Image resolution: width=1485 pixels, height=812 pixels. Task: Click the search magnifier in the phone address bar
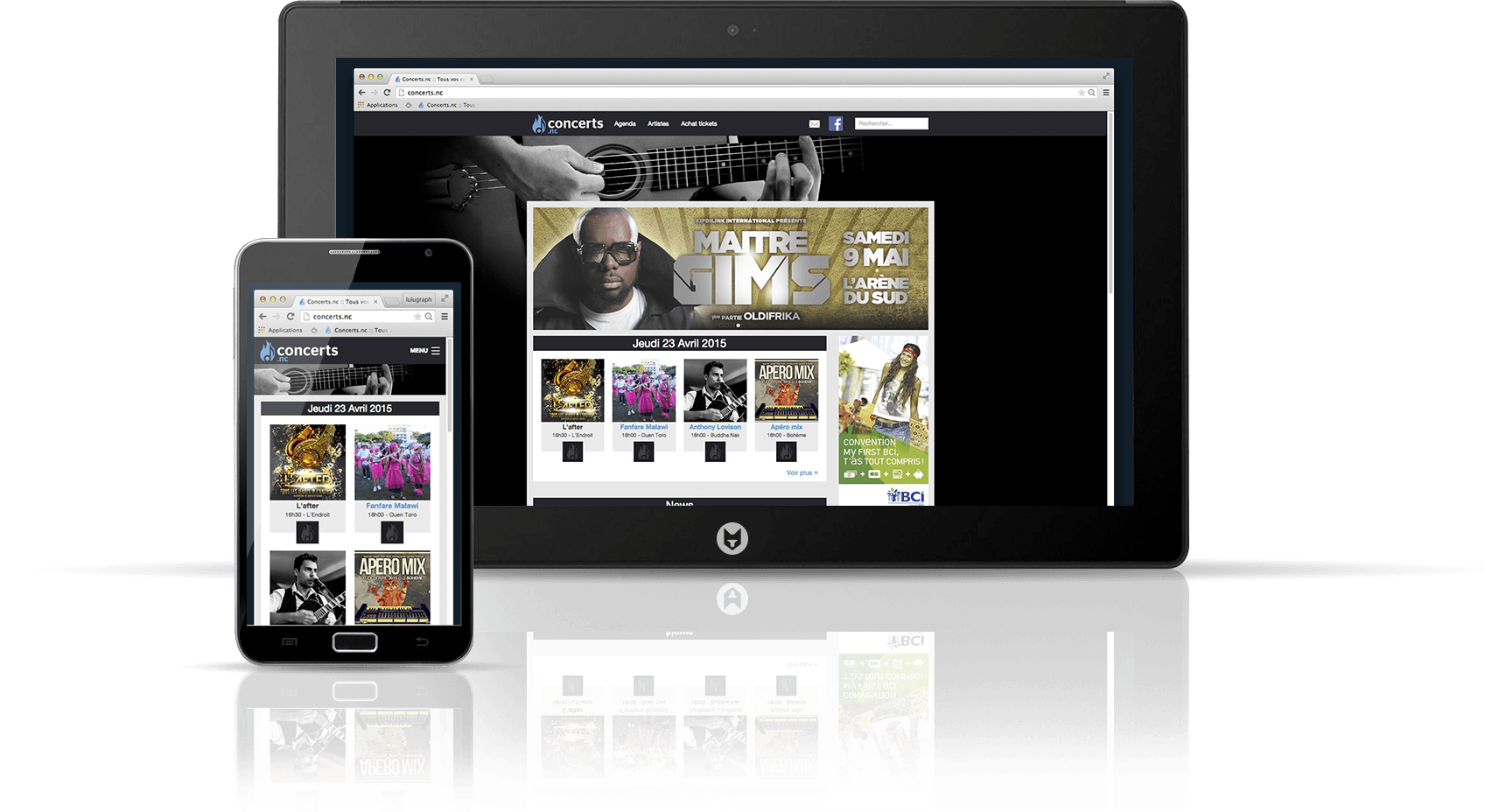point(429,316)
